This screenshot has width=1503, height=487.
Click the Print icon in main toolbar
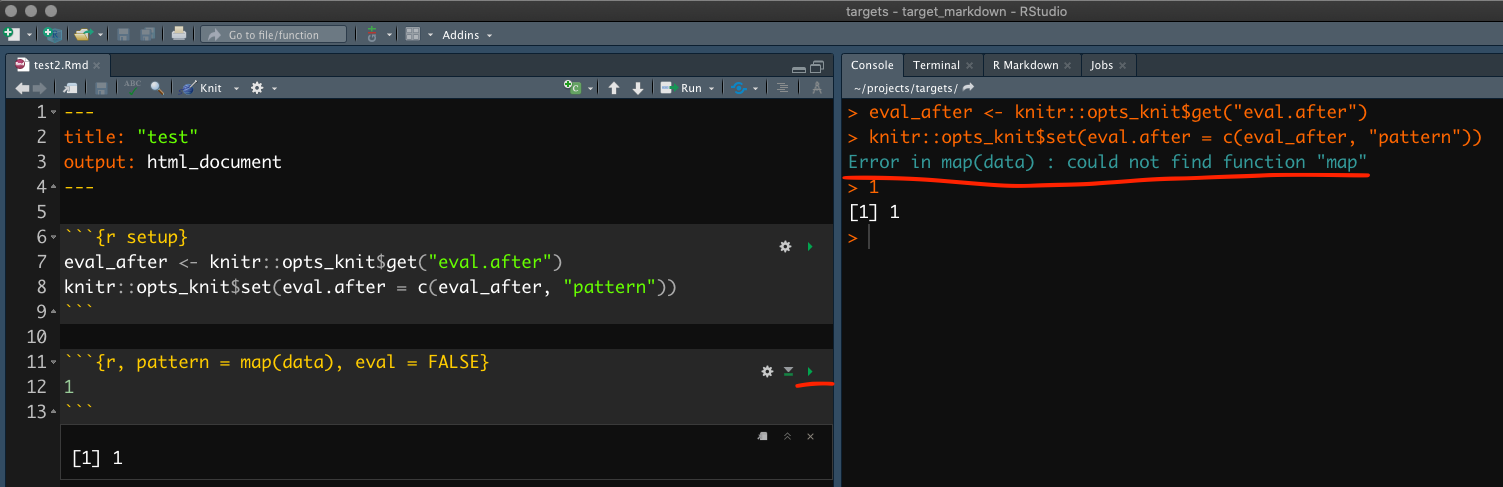click(179, 34)
